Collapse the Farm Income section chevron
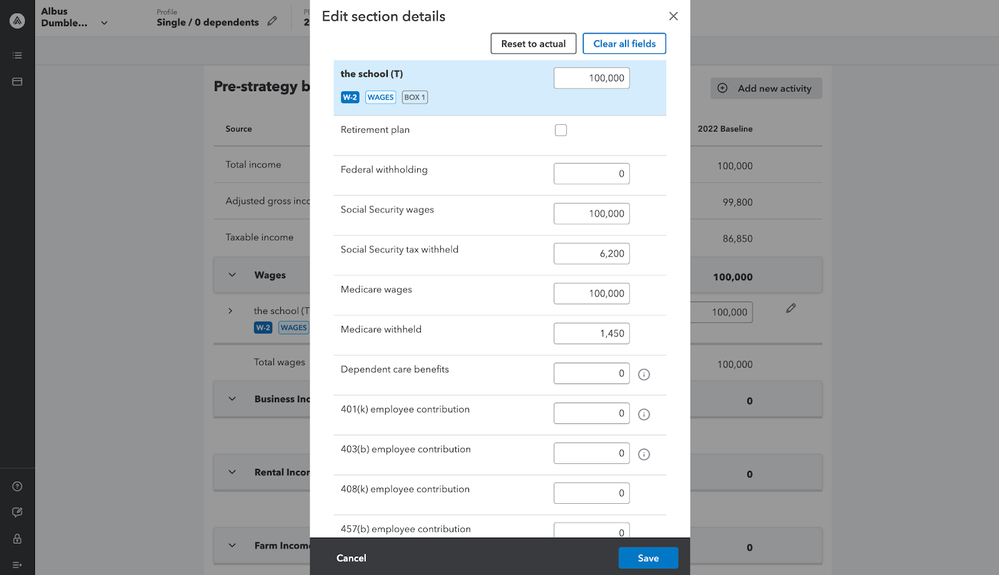999x575 pixels. tap(232, 546)
